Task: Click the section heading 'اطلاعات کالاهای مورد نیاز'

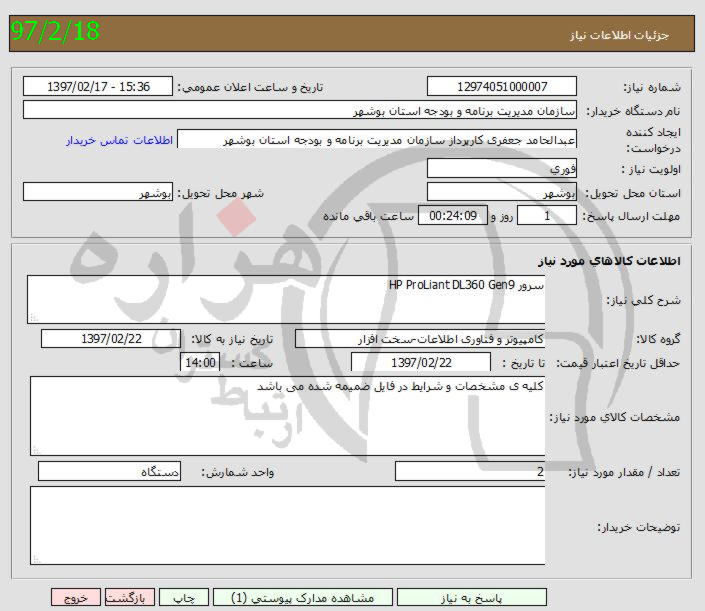Action: (609, 261)
